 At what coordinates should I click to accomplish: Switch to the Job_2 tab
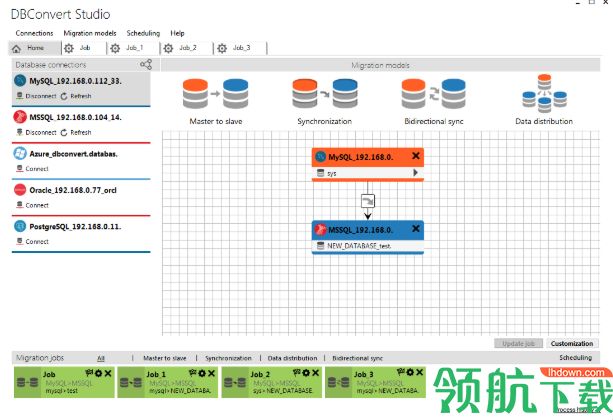pos(188,48)
